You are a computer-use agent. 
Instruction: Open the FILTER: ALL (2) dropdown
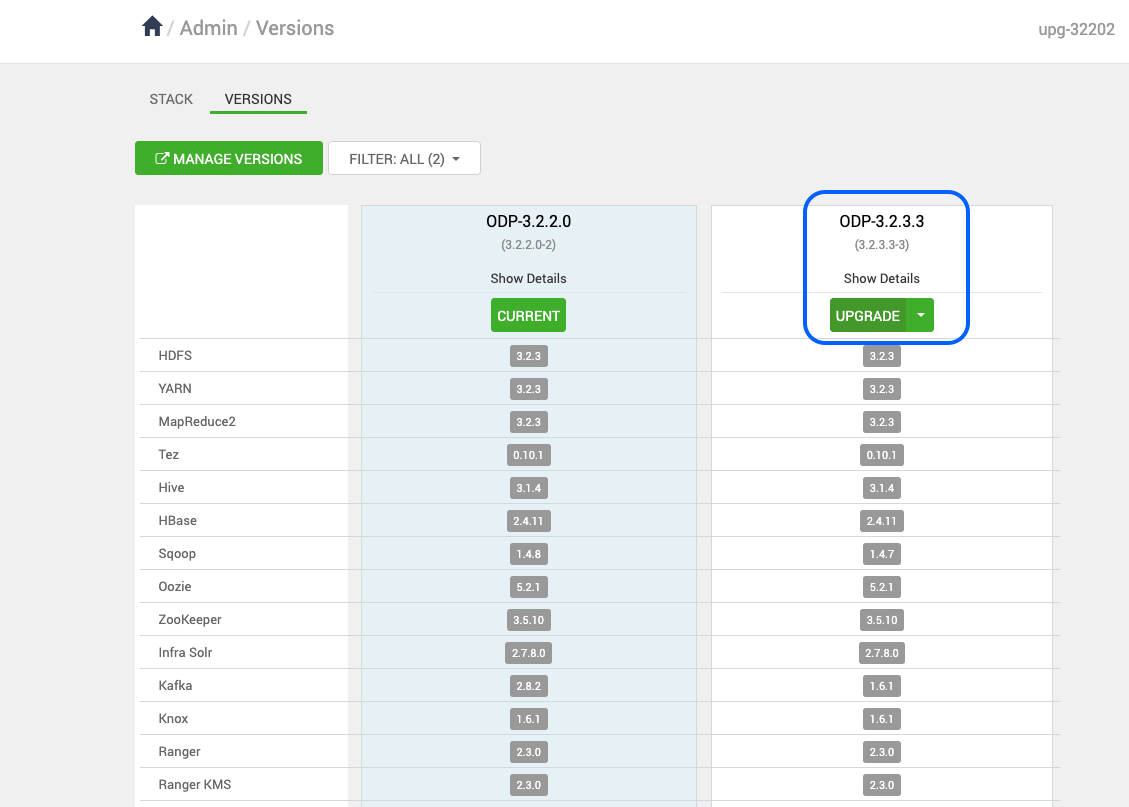click(x=404, y=158)
